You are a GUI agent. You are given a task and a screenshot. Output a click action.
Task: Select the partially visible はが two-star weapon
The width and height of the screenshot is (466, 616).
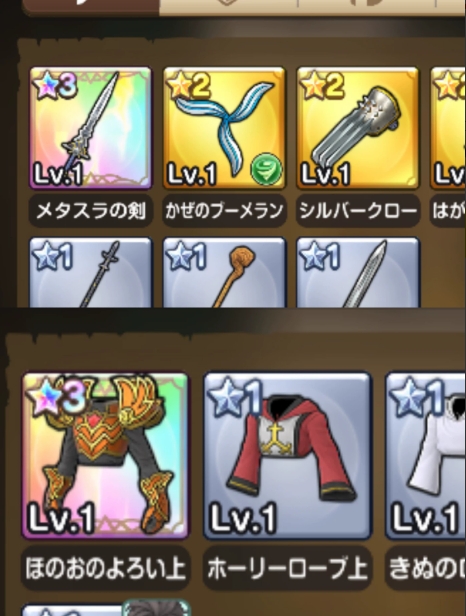[448, 128]
